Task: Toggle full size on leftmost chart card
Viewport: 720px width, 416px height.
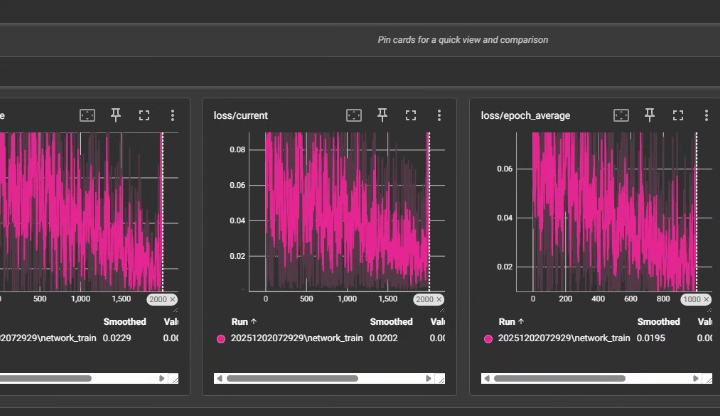Action: click(x=144, y=116)
